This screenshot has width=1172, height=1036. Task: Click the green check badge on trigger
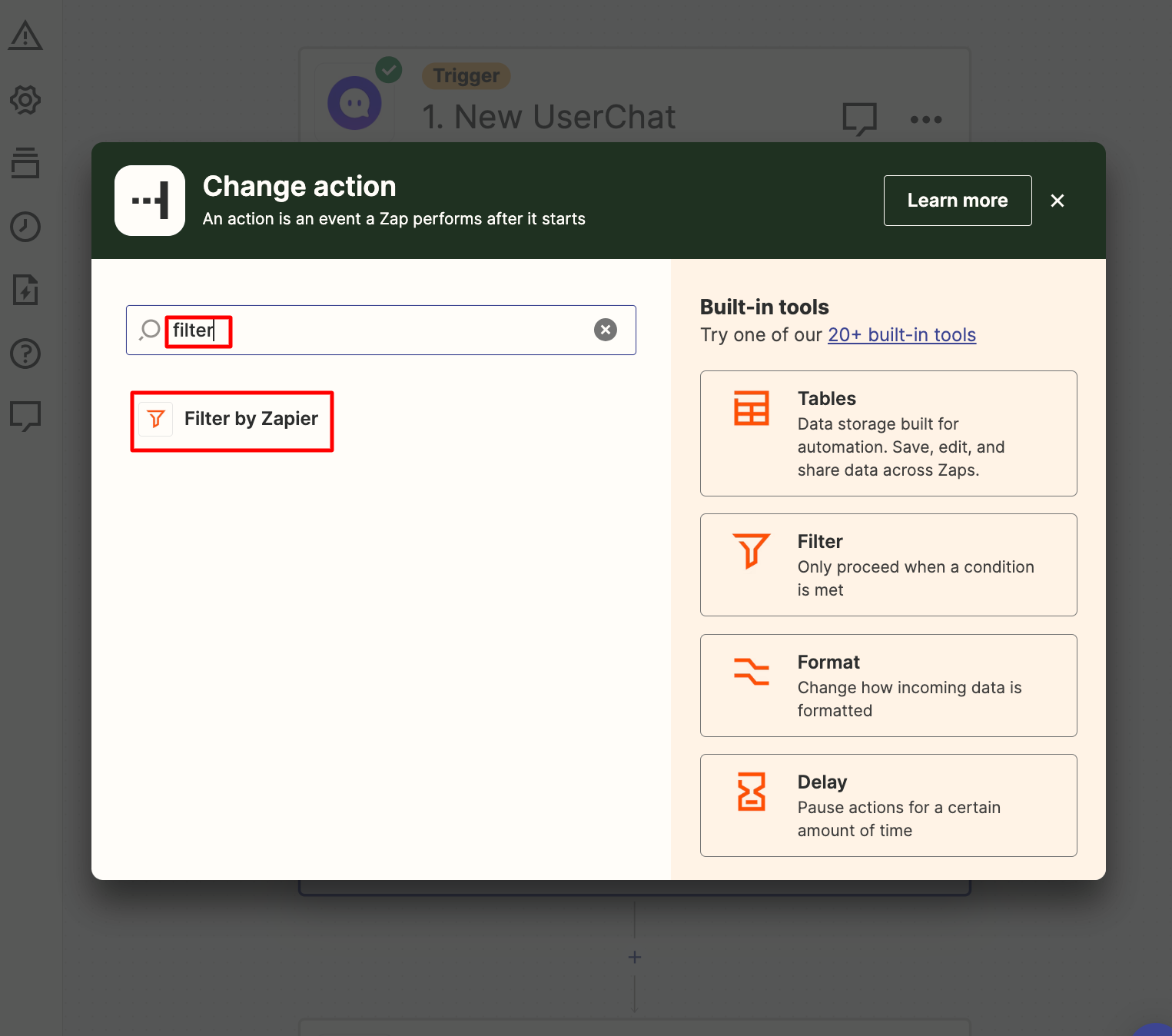pyautogui.click(x=389, y=70)
